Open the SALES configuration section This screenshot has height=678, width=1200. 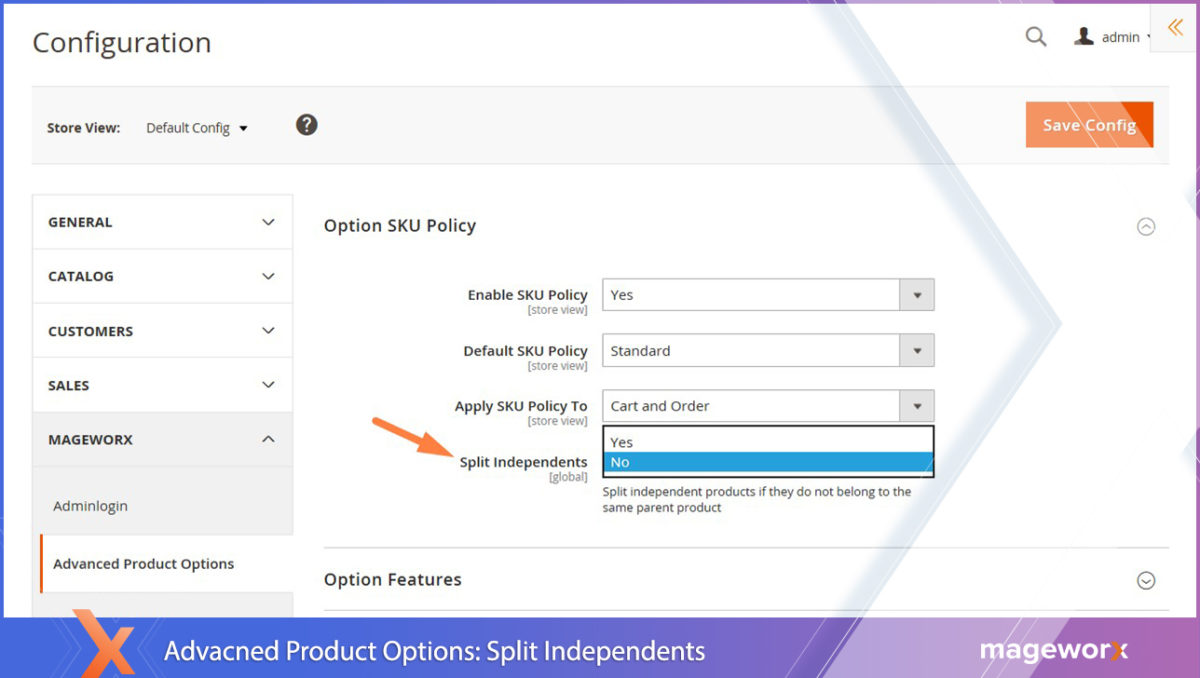coord(162,384)
